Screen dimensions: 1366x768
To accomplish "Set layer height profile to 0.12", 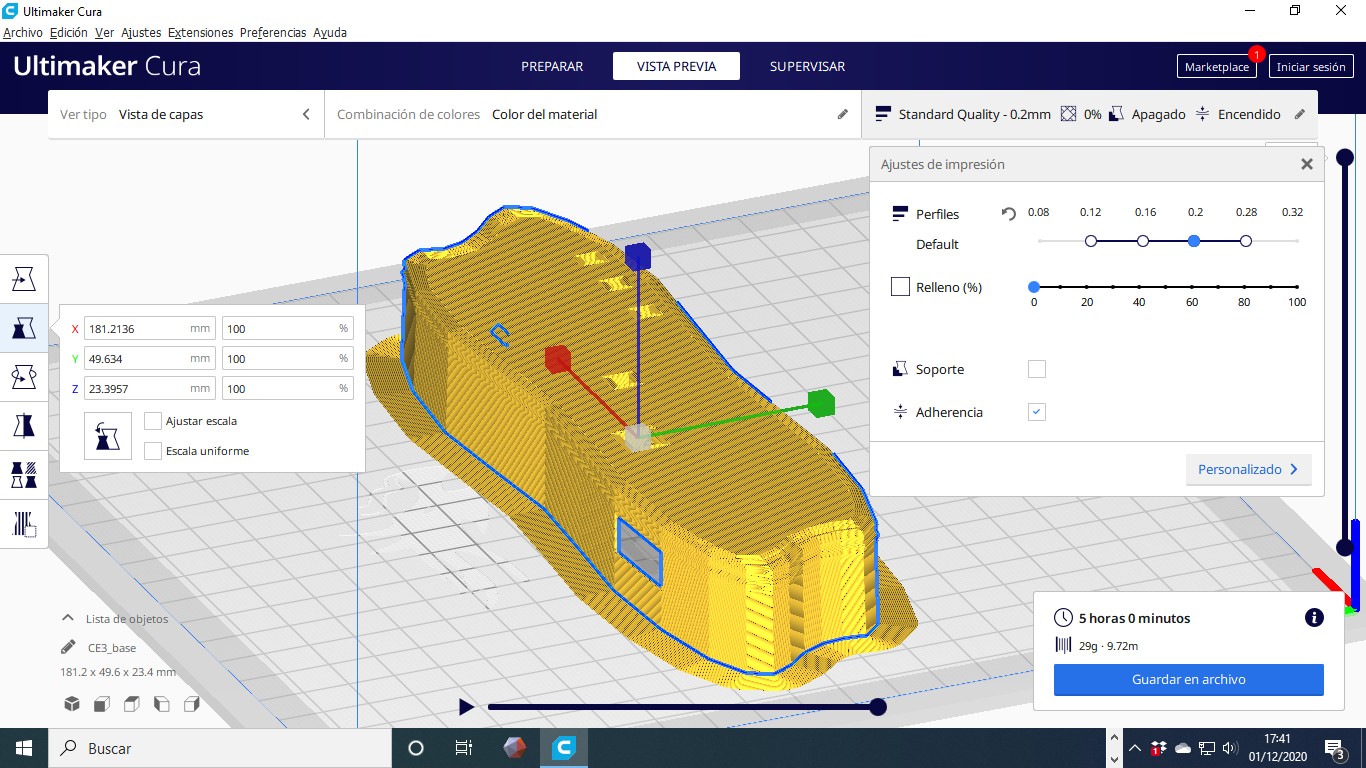I will click(1091, 241).
